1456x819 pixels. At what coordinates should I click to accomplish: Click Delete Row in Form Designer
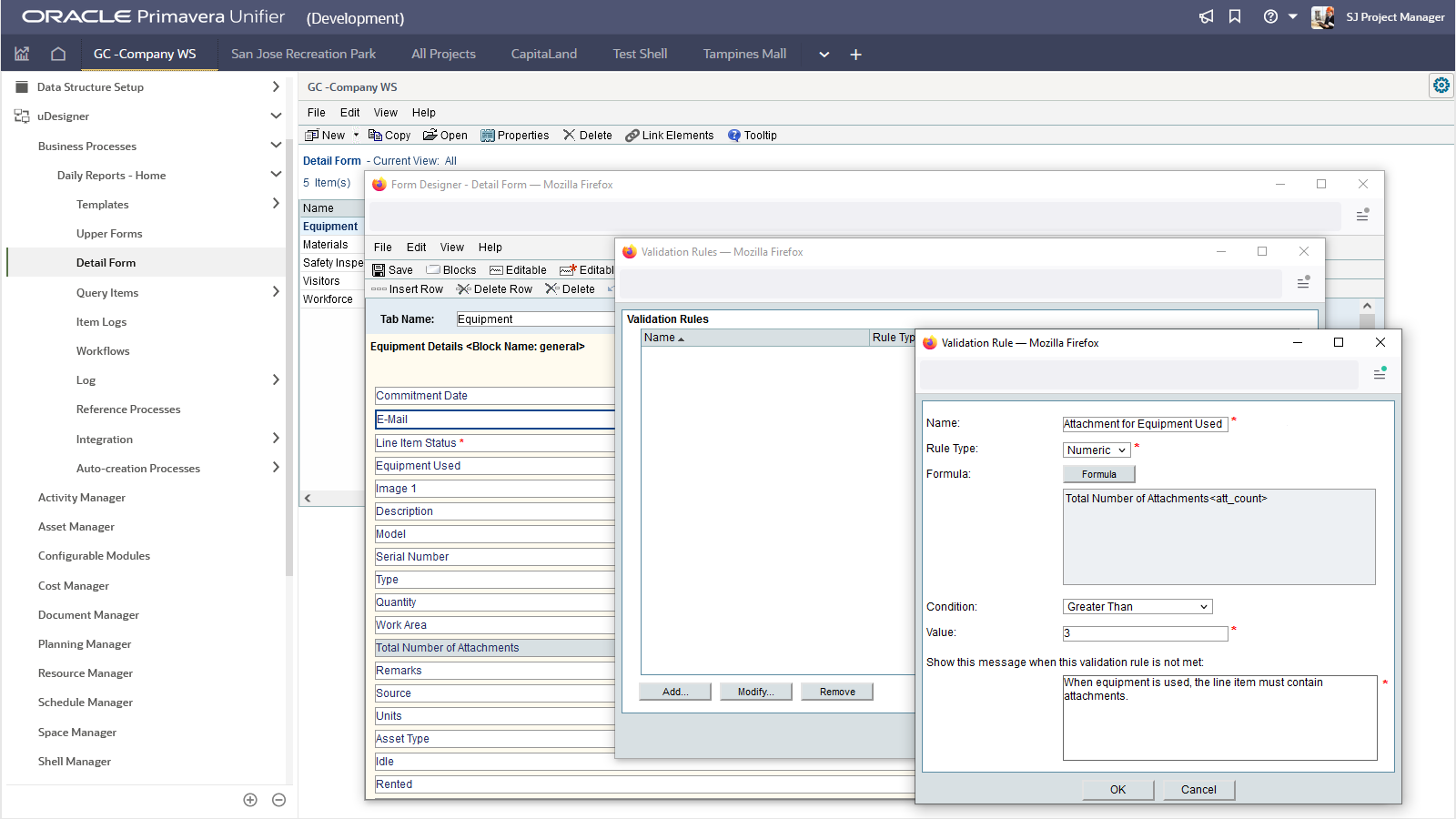coord(494,288)
